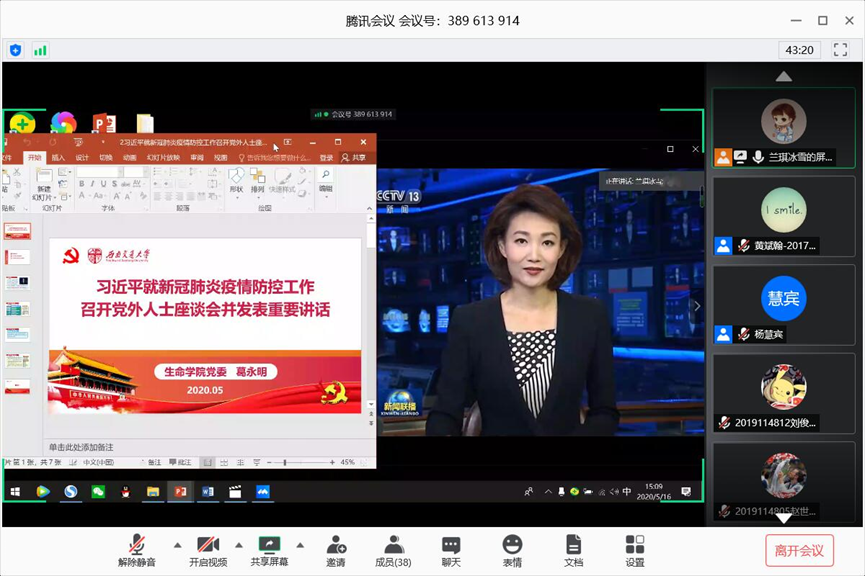Check the green network signal icon
Image resolution: width=865 pixels, height=576 pixels.
(x=40, y=50)
